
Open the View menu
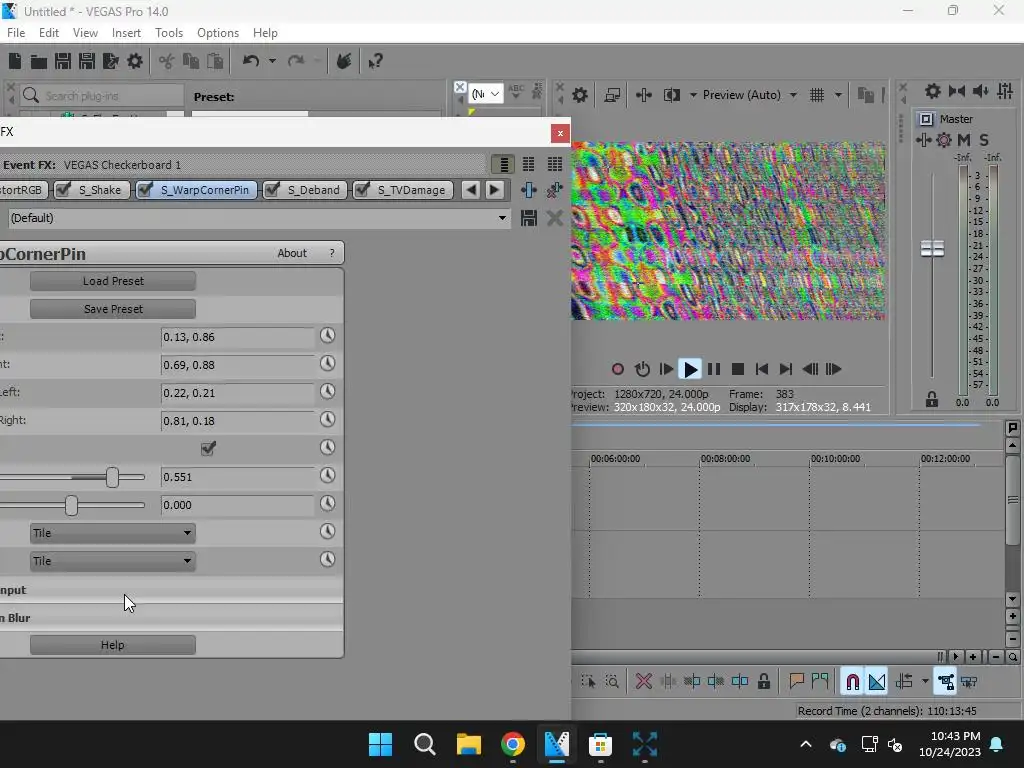pos(85,33)
